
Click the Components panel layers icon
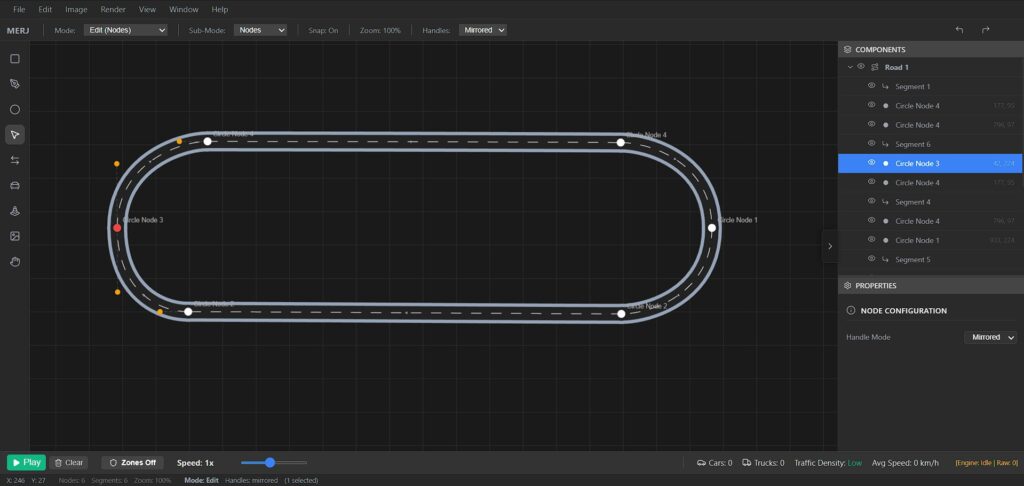tap(848, 50)
